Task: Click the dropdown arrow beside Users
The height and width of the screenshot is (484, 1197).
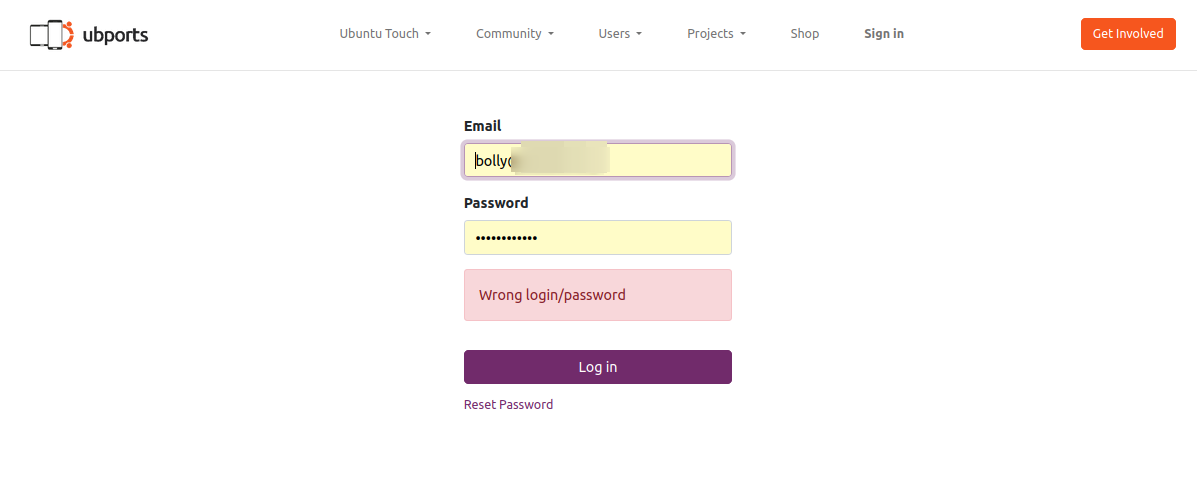Action: (x=639, y=34)
